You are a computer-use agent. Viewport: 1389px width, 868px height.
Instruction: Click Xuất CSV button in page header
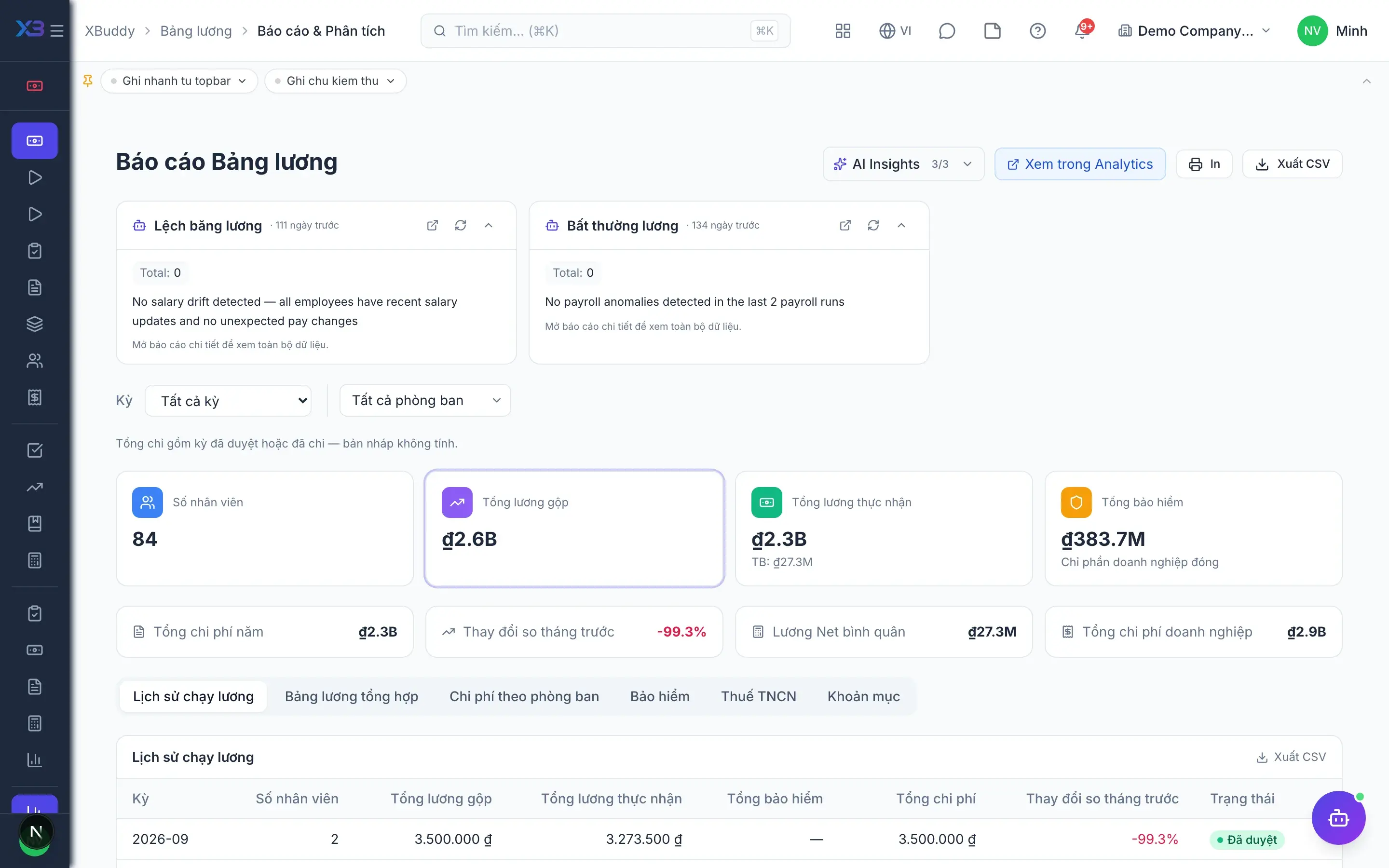point(1292,164)
